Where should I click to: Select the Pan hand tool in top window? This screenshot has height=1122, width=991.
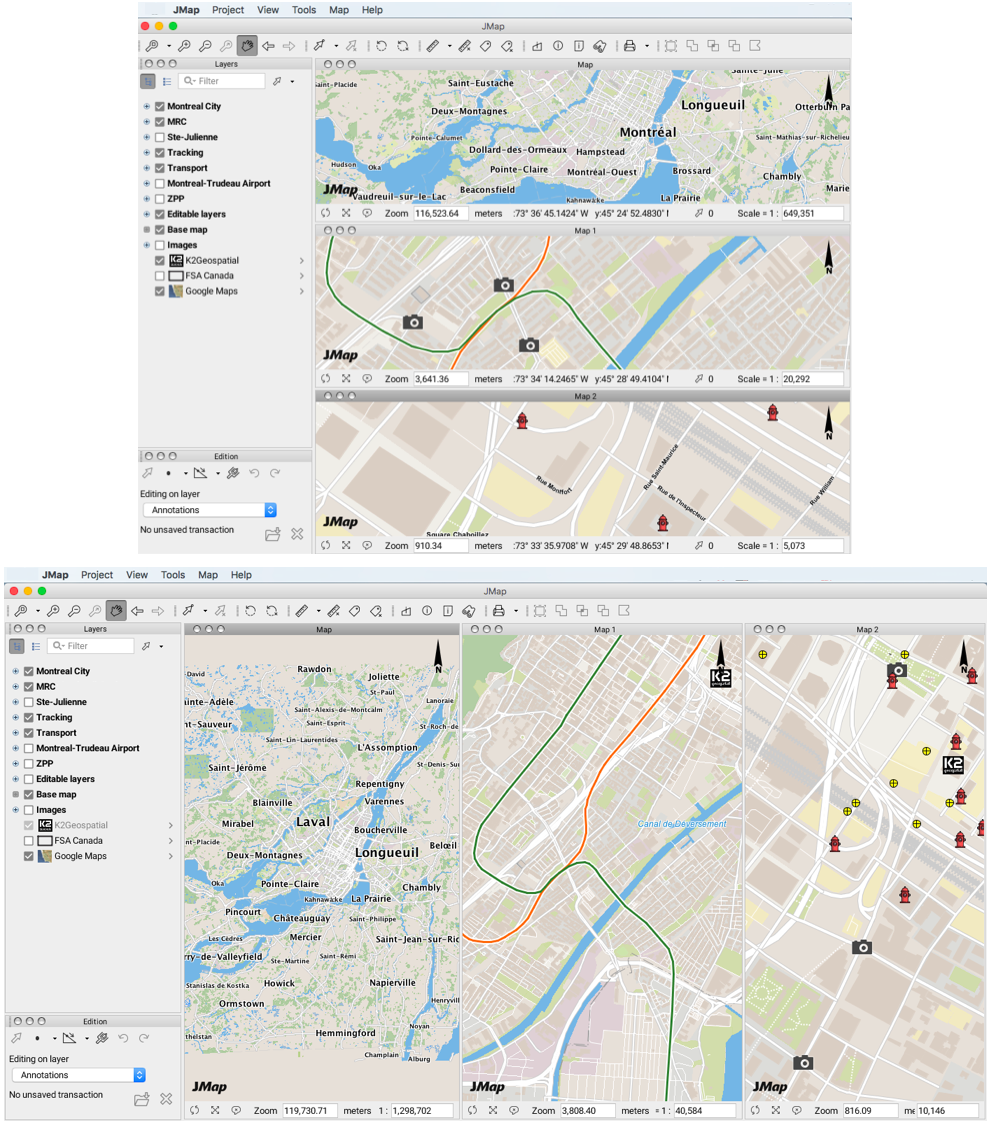[246, 46]
